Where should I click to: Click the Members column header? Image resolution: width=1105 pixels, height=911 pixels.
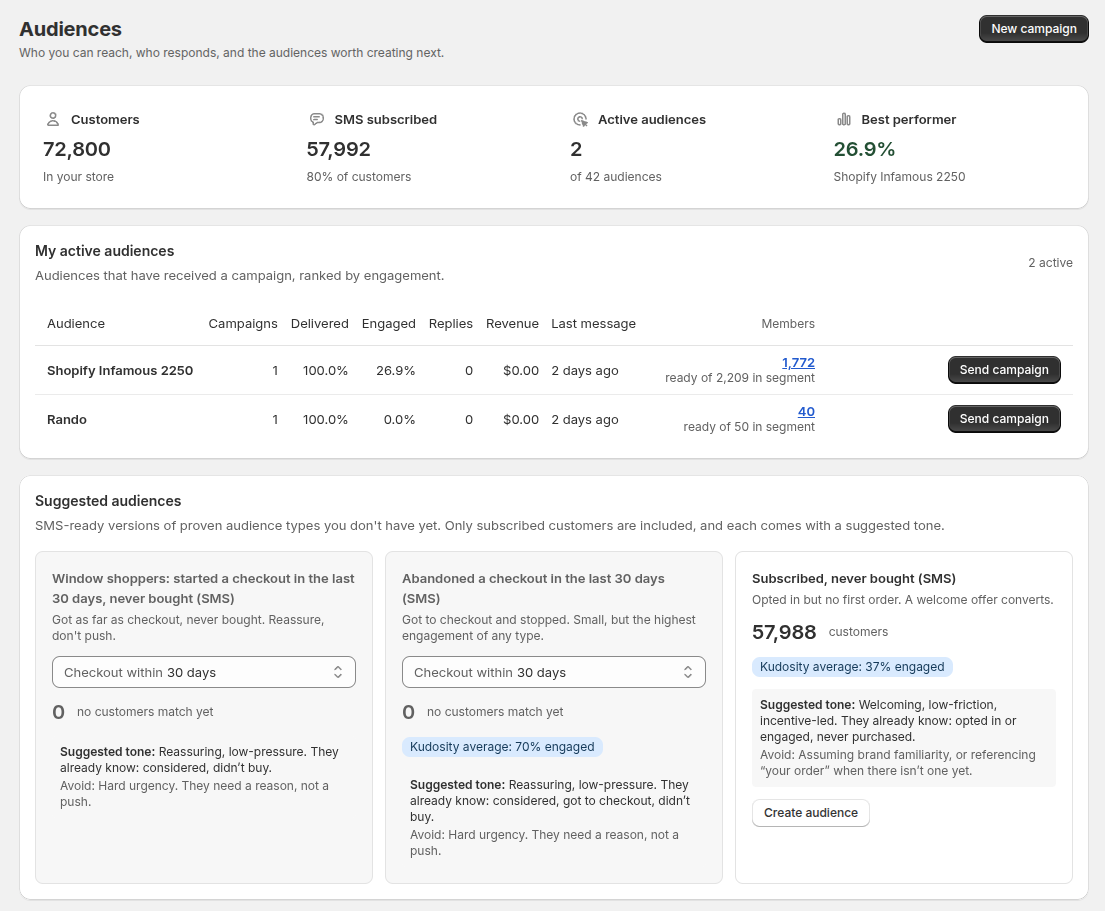click(x=788, y=323)
